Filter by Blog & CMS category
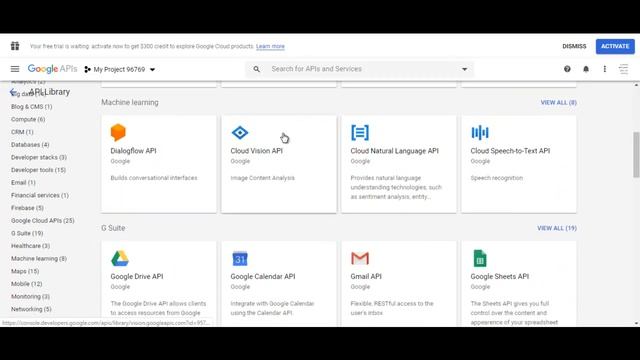 tap(31, 107)
